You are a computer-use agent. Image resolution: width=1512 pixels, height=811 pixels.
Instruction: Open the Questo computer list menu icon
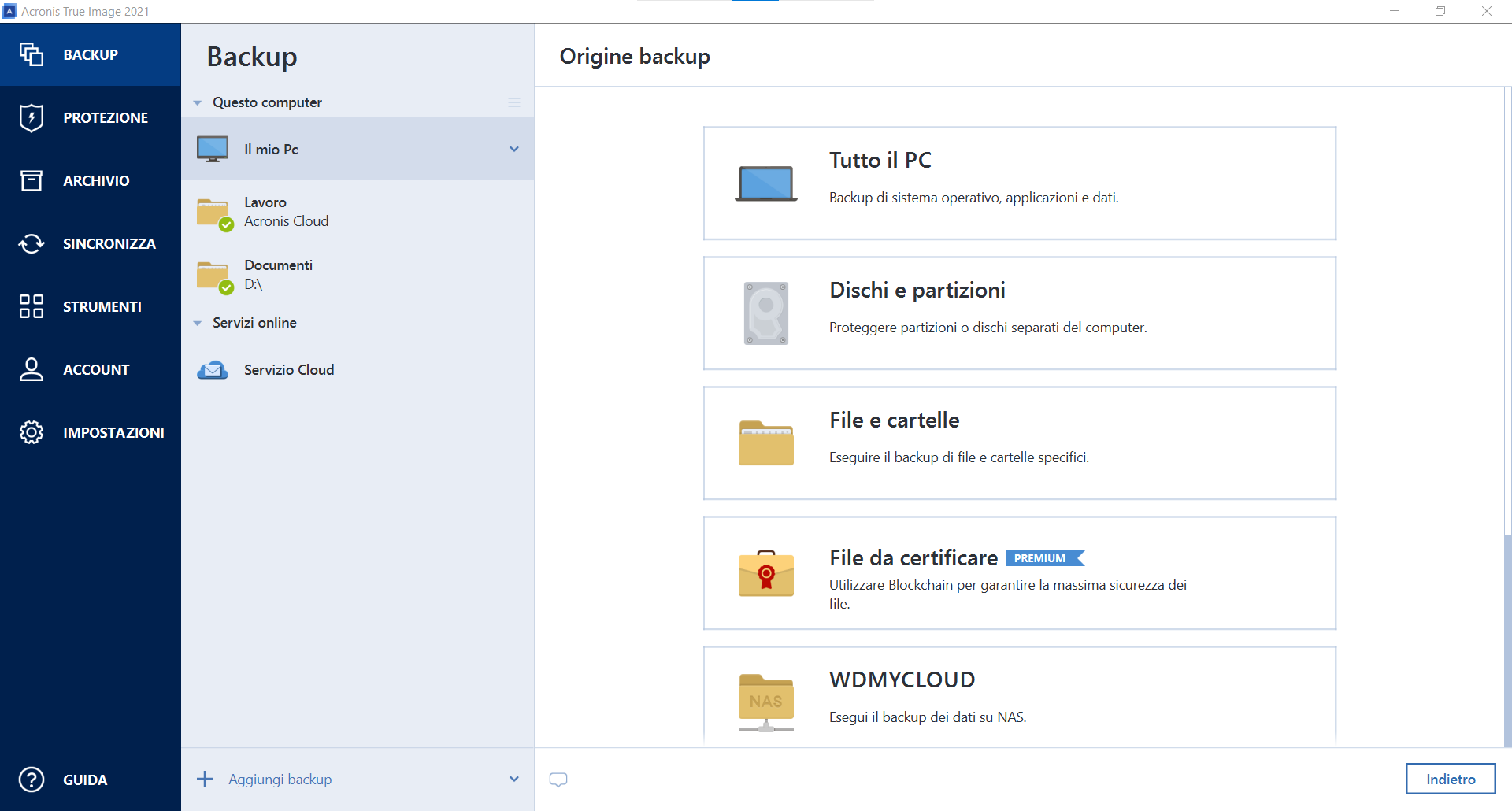tap(514, 102)
